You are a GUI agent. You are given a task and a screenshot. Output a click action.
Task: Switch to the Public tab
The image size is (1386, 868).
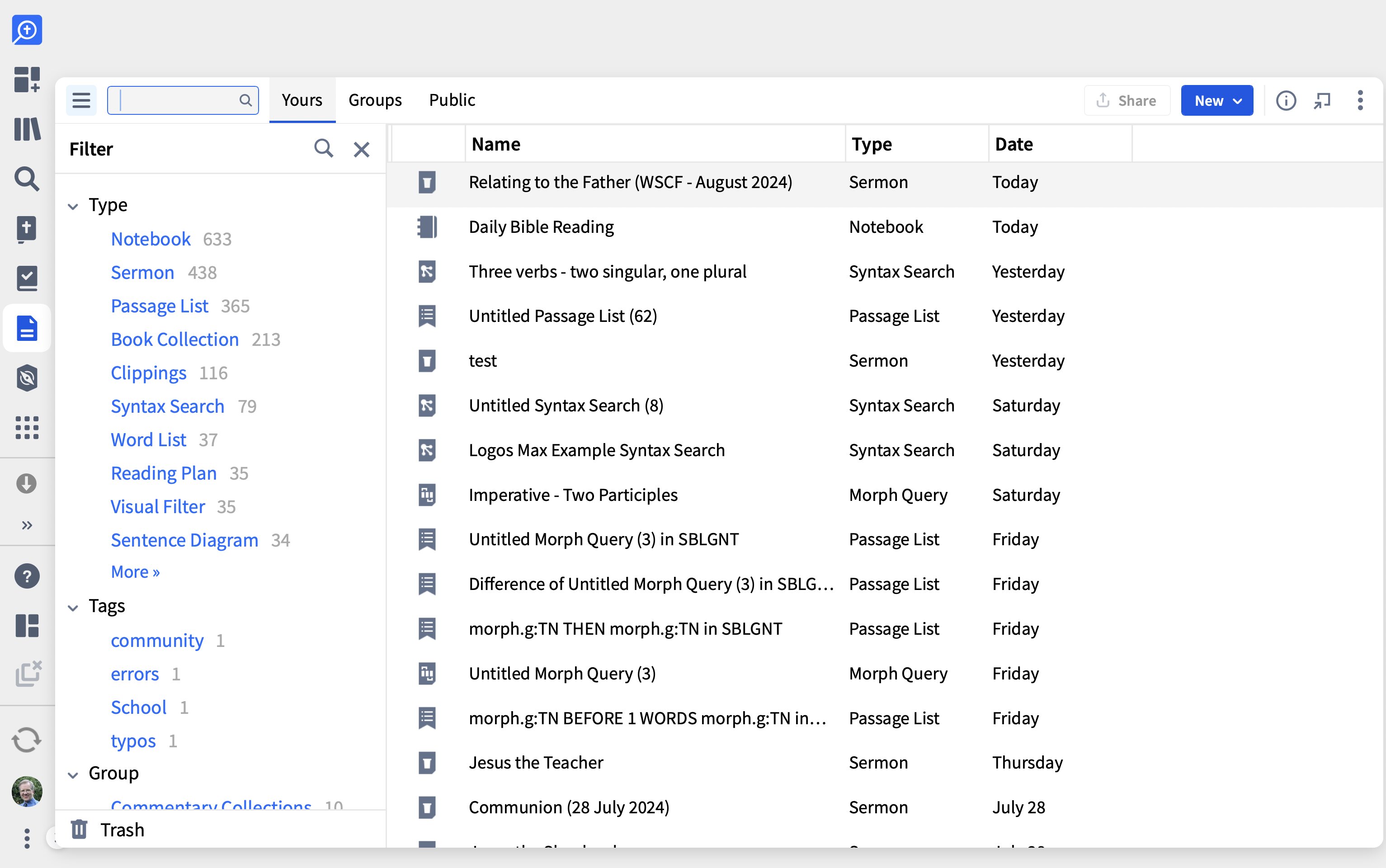[x=452, y=100]
